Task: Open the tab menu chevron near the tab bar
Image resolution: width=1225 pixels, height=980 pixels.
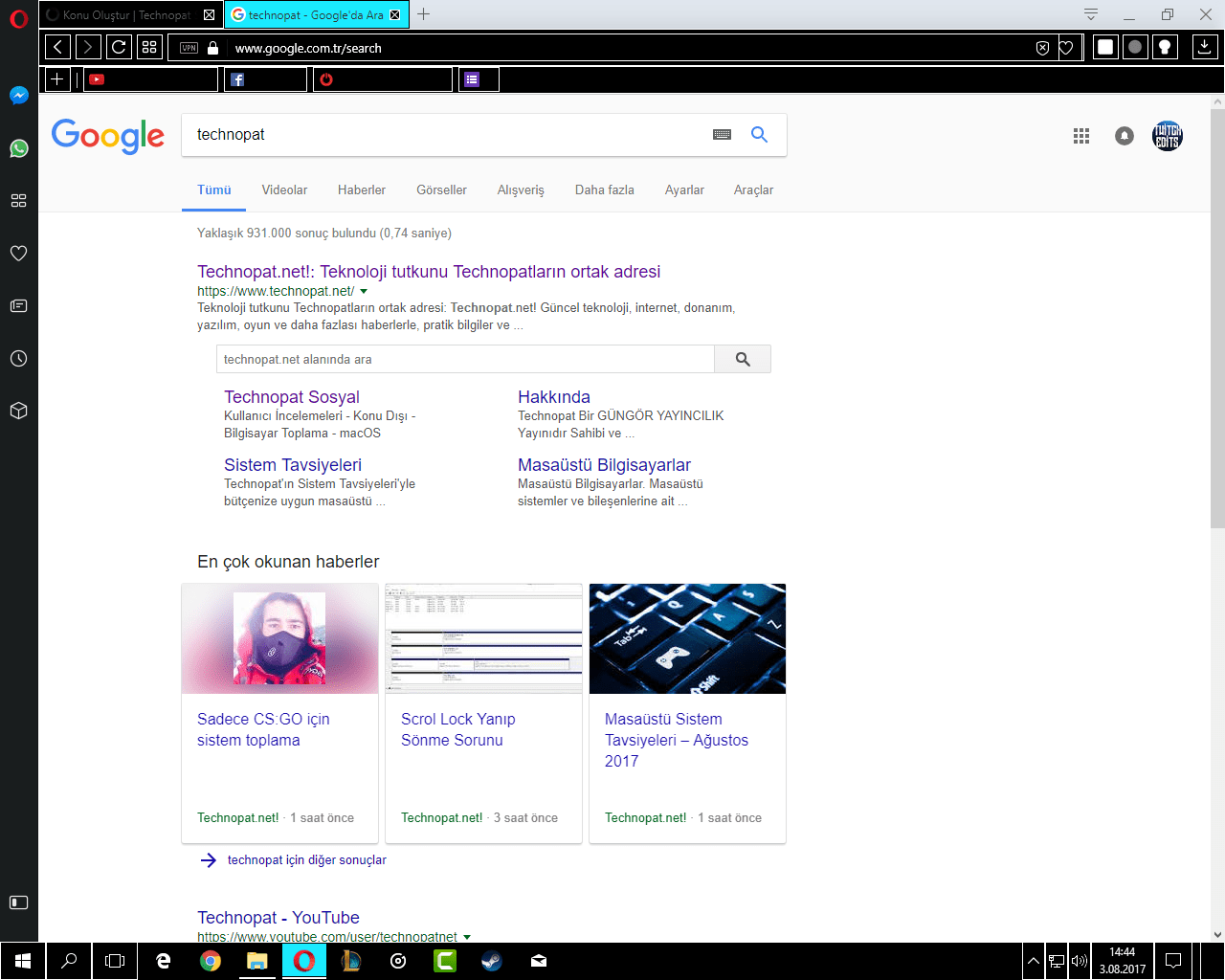Action: [x=1090, y=14]
